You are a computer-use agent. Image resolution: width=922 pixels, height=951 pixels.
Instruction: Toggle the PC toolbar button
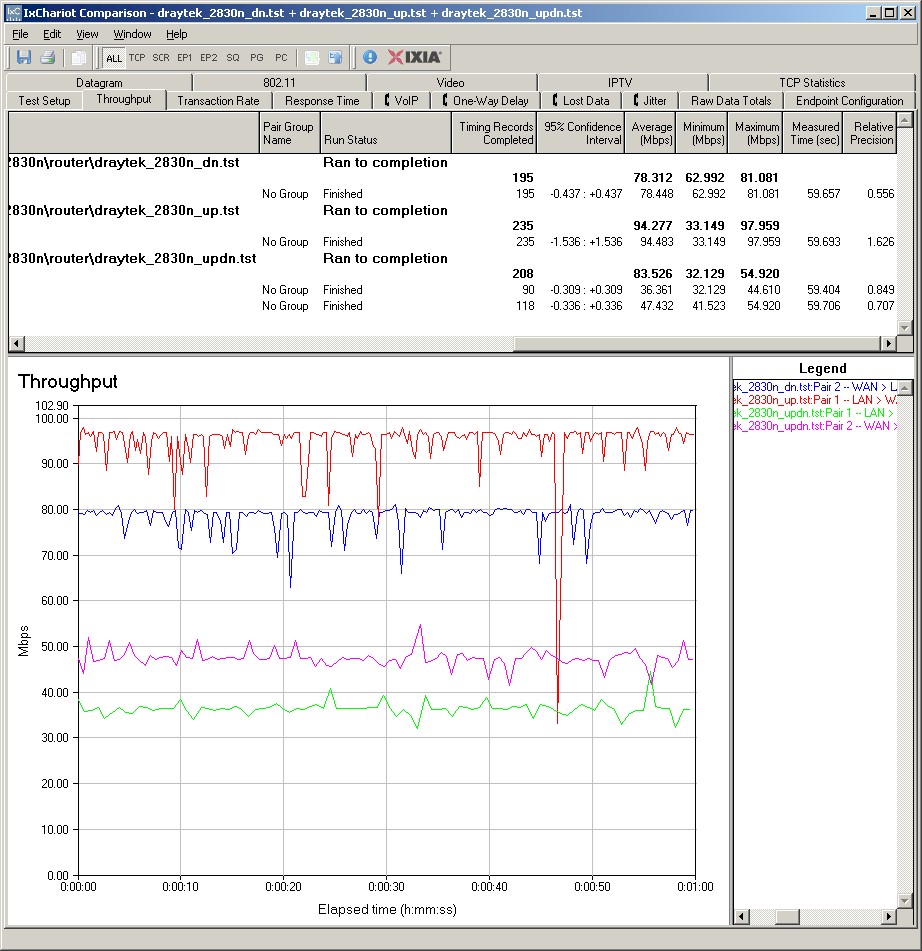pyautogui.click(x=281, y=58)
